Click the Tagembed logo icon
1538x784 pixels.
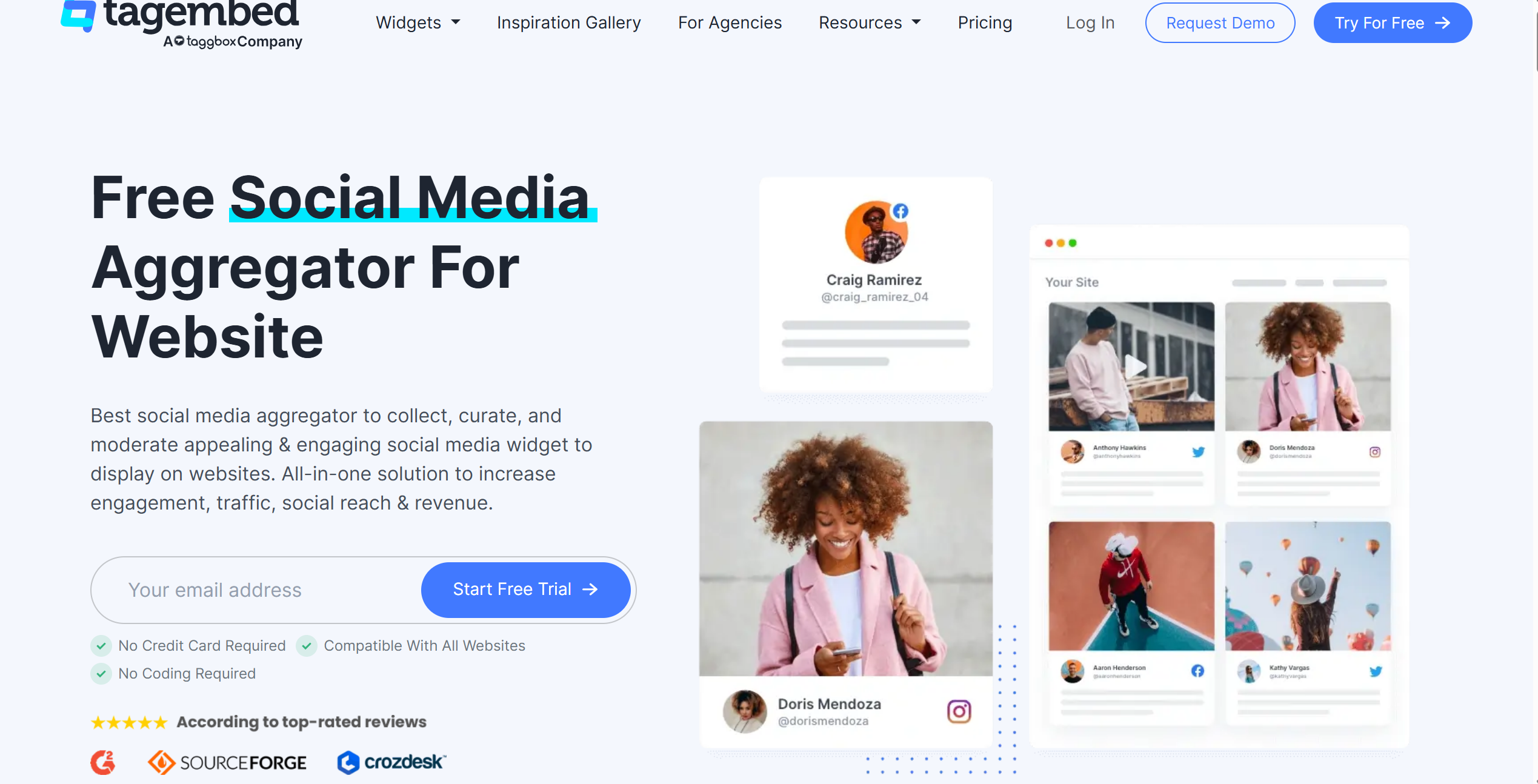click(79, 15)
